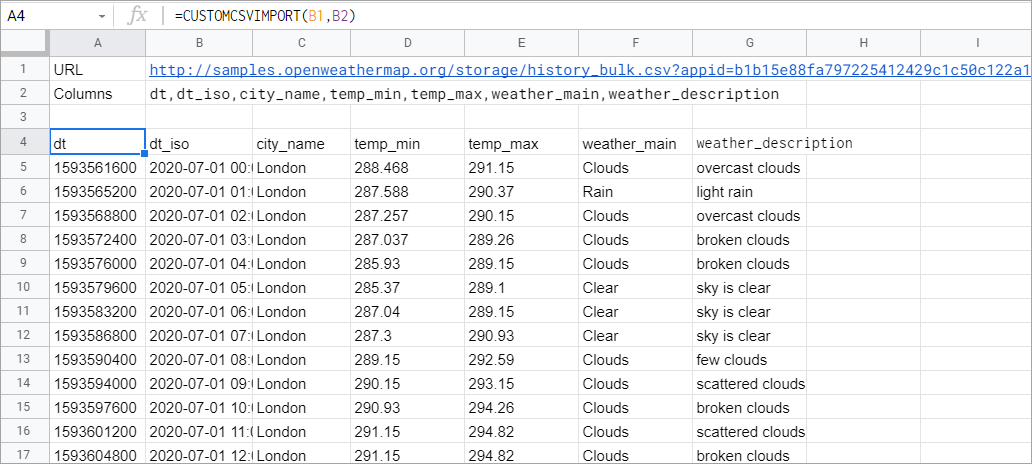Select the Rain cell

(635, 192)
